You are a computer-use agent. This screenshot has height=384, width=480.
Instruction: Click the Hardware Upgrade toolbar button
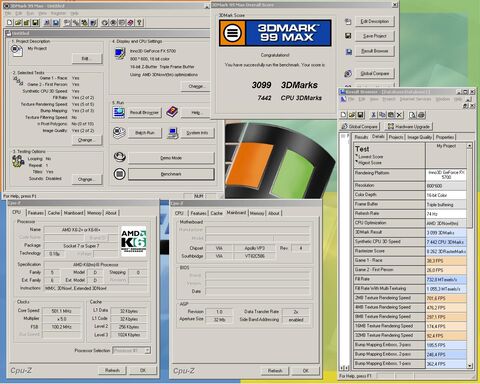tap(409, 127)
